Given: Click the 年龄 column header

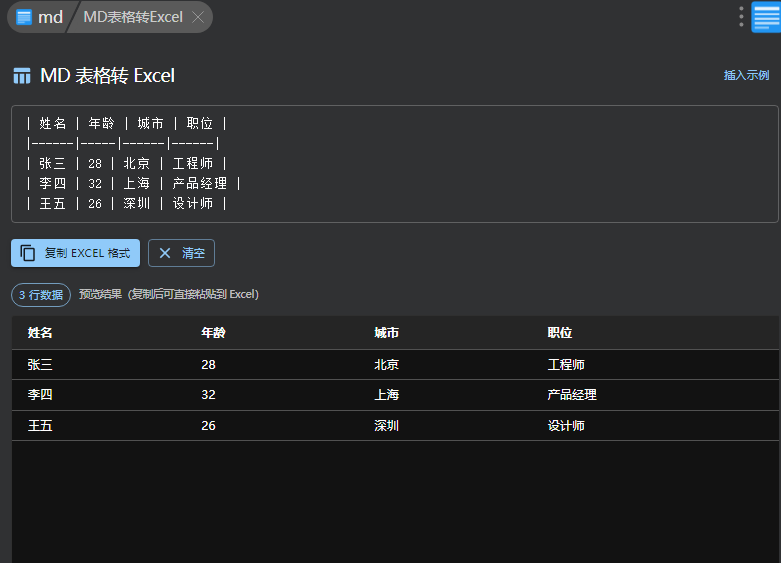Looking at the screenshot, I should tap(213, 333).
